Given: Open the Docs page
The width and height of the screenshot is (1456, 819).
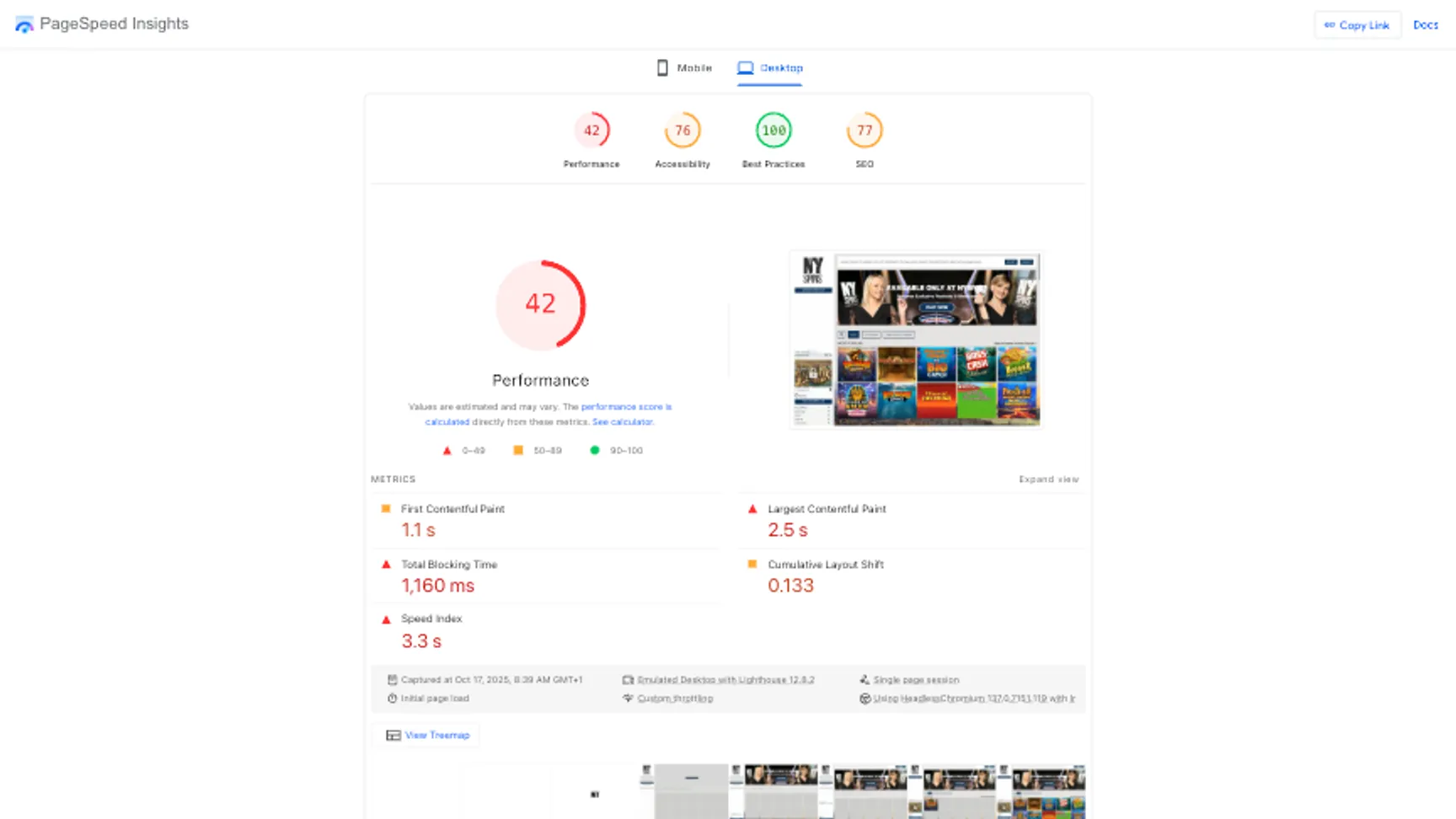Looking at the screenshot, I should [x=1425, y=24].
